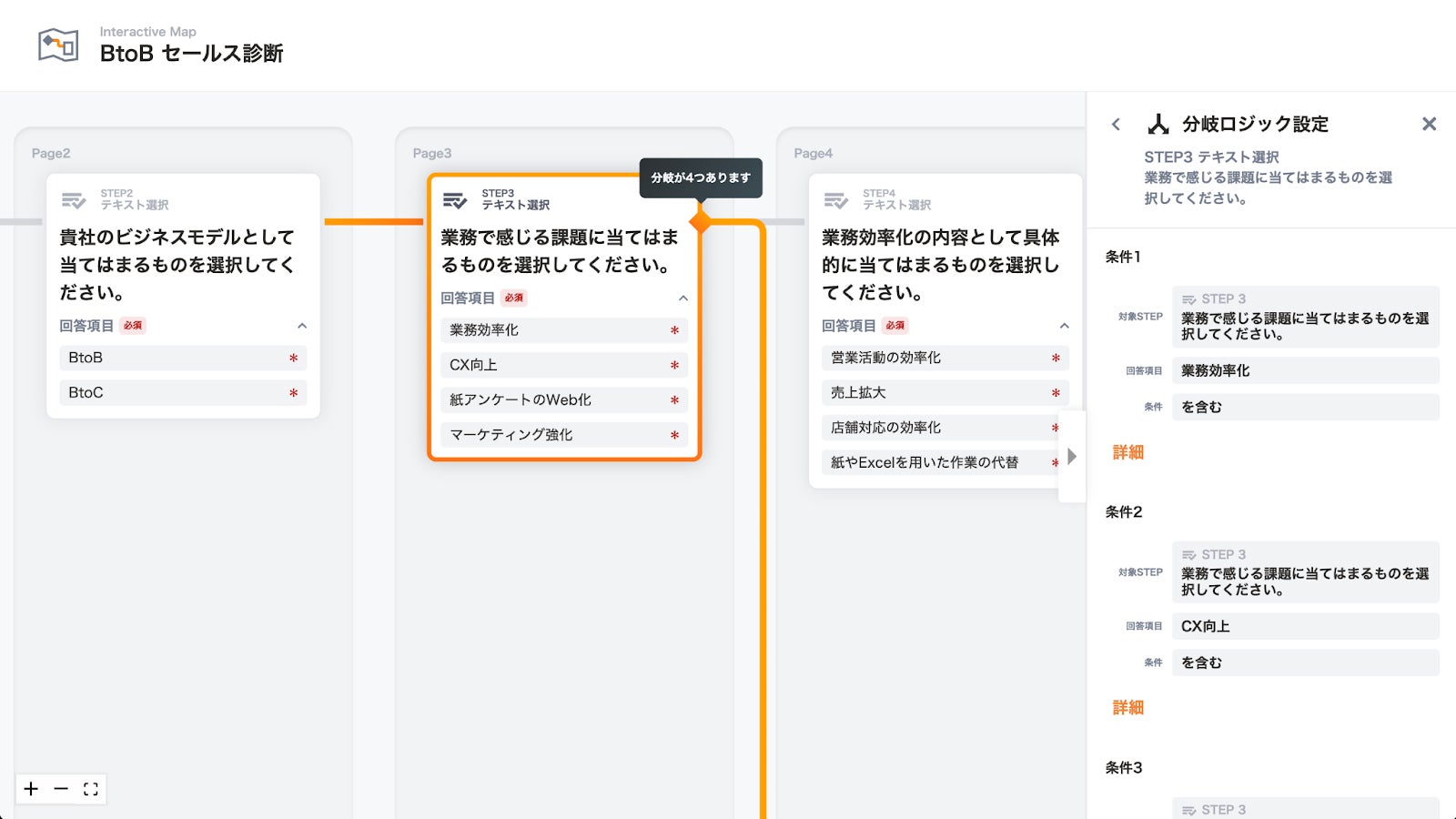
Task: Open 詳細 link under 条件1
Action: (x=1128, y=452)
